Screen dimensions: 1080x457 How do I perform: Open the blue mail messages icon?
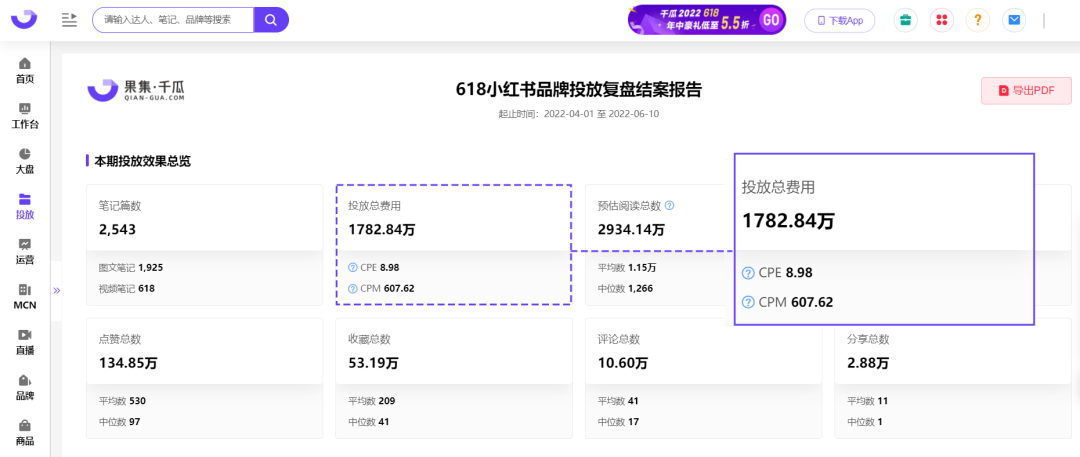point(1014,20)
